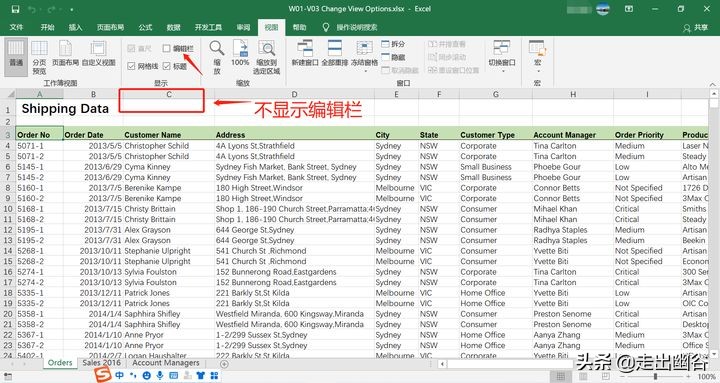Toggle Sogou 中 Chinese/English mode
Viewport: 720px width, 383px height.
pyautogui.click(x=119, y=375)
